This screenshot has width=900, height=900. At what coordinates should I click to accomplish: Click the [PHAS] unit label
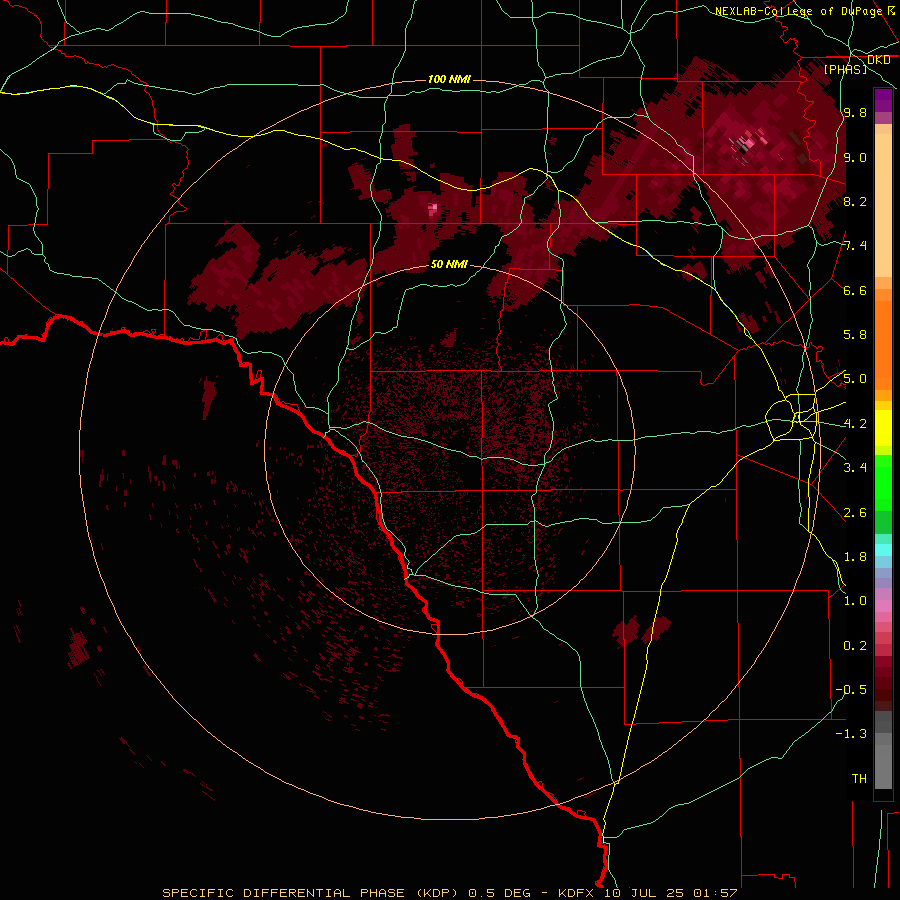[x=845, y=70]
